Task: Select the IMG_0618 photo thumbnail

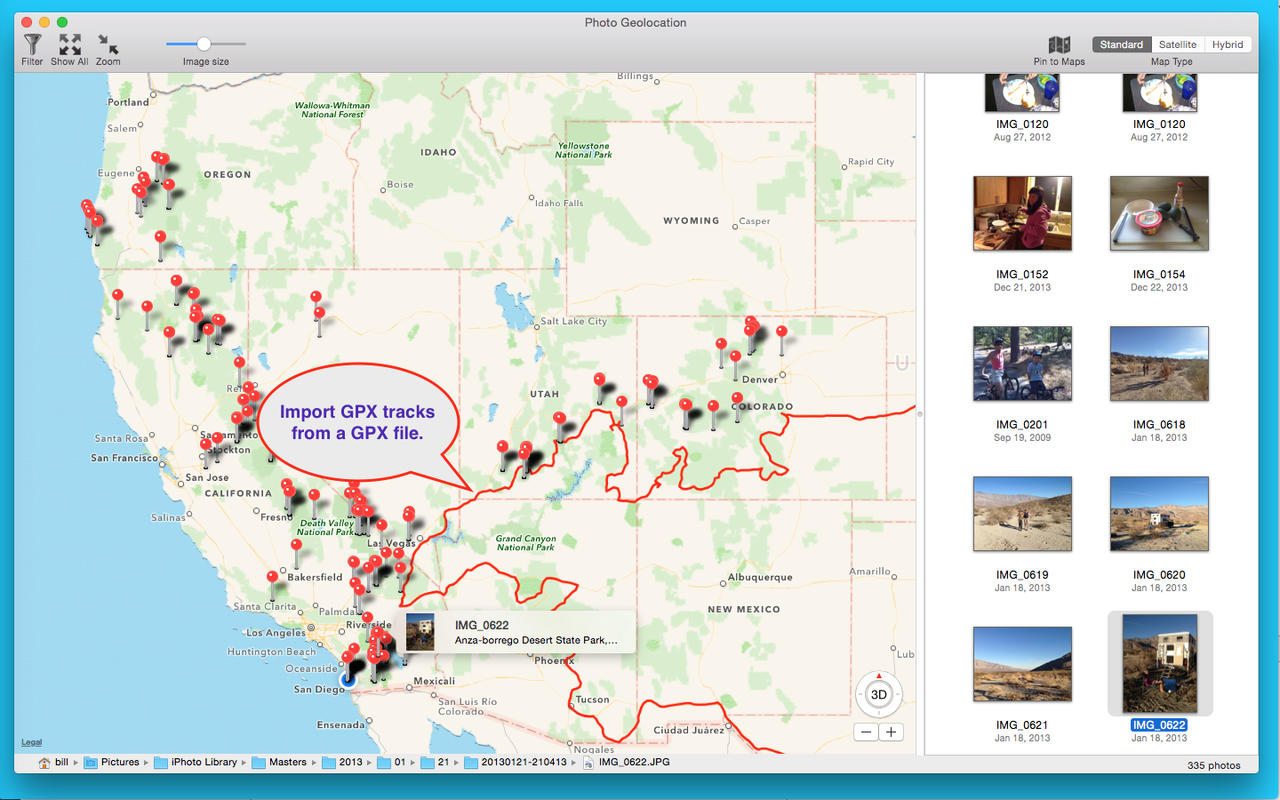Action: (1159, 363)
